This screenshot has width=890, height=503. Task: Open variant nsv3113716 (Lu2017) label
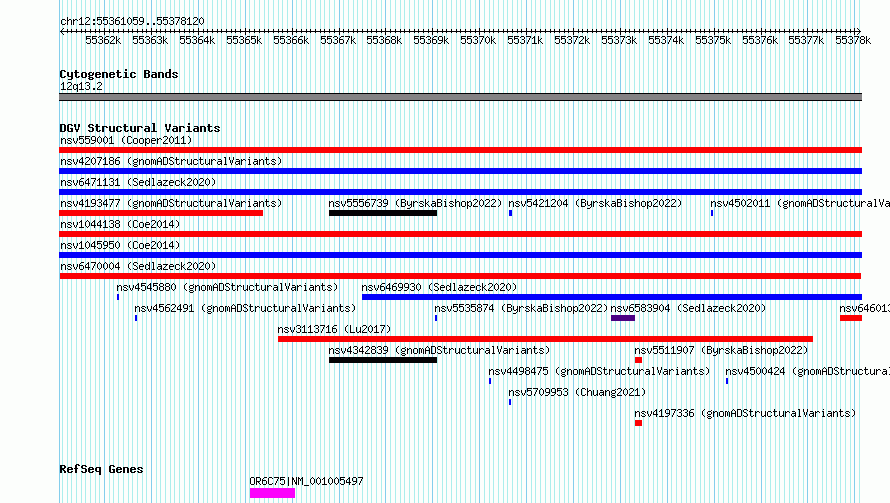(334, 329)
